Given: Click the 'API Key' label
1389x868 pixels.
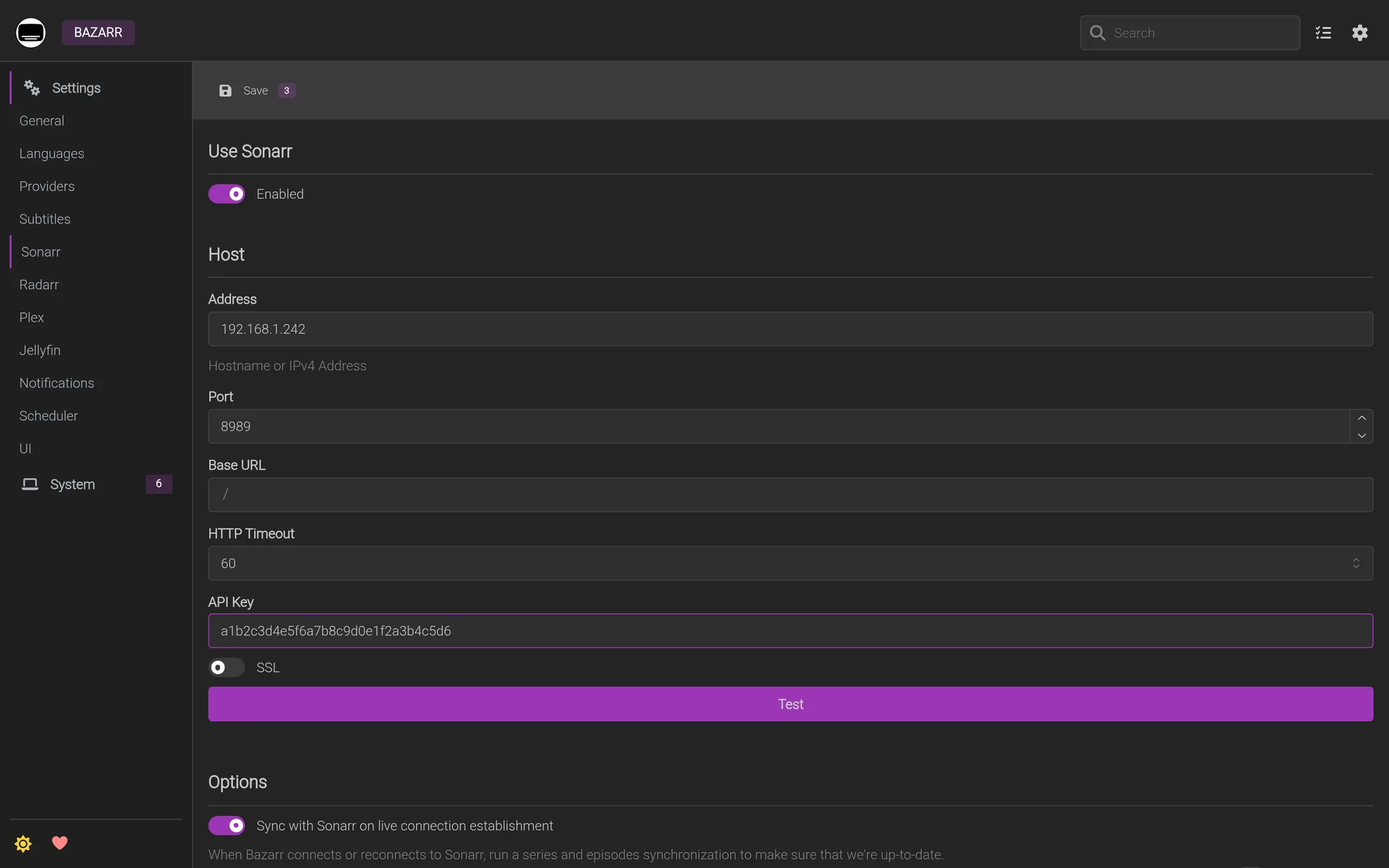Looking at the screenshot, I should point(231,602).
